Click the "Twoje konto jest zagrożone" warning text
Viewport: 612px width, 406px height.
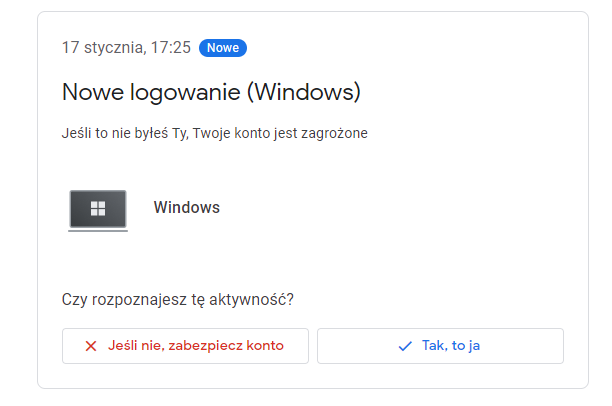coord(280,133)
